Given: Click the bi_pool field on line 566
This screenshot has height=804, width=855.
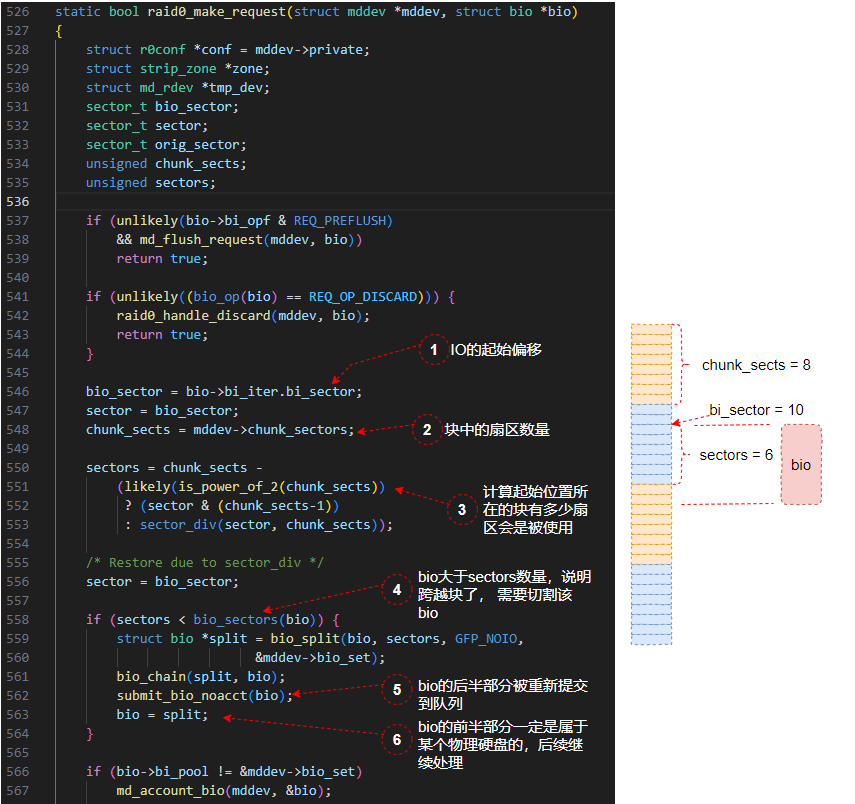Looking at the screenshot, I should [x=182, y=772].
